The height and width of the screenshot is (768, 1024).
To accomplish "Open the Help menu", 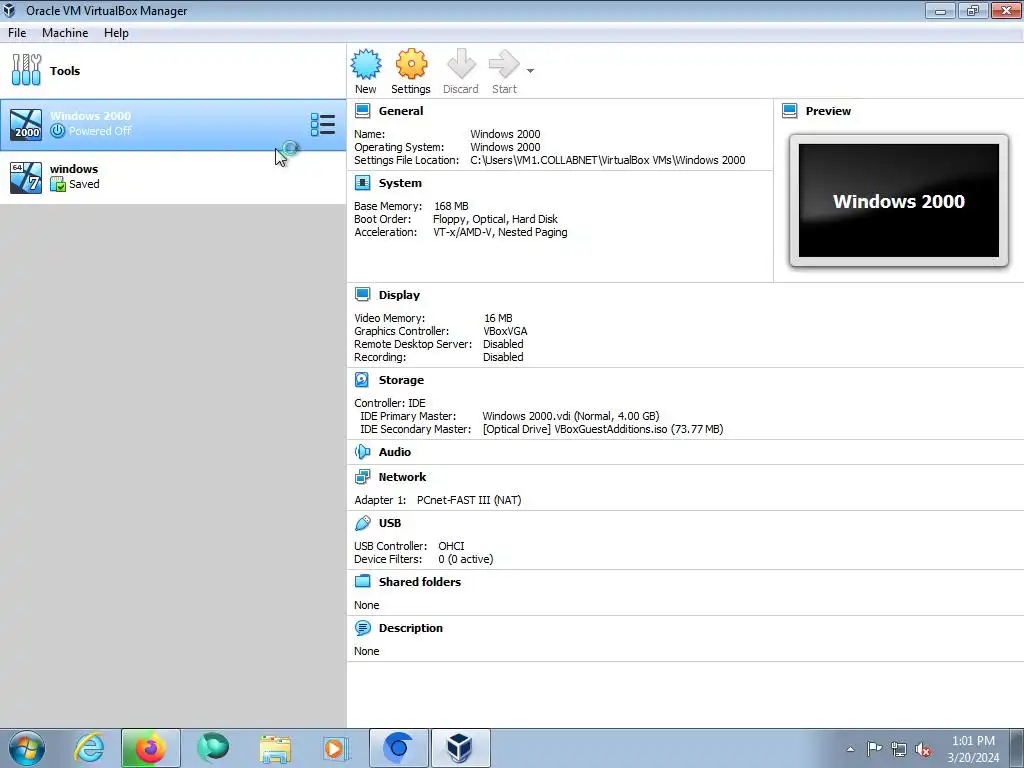I will (x=116, y=33).
